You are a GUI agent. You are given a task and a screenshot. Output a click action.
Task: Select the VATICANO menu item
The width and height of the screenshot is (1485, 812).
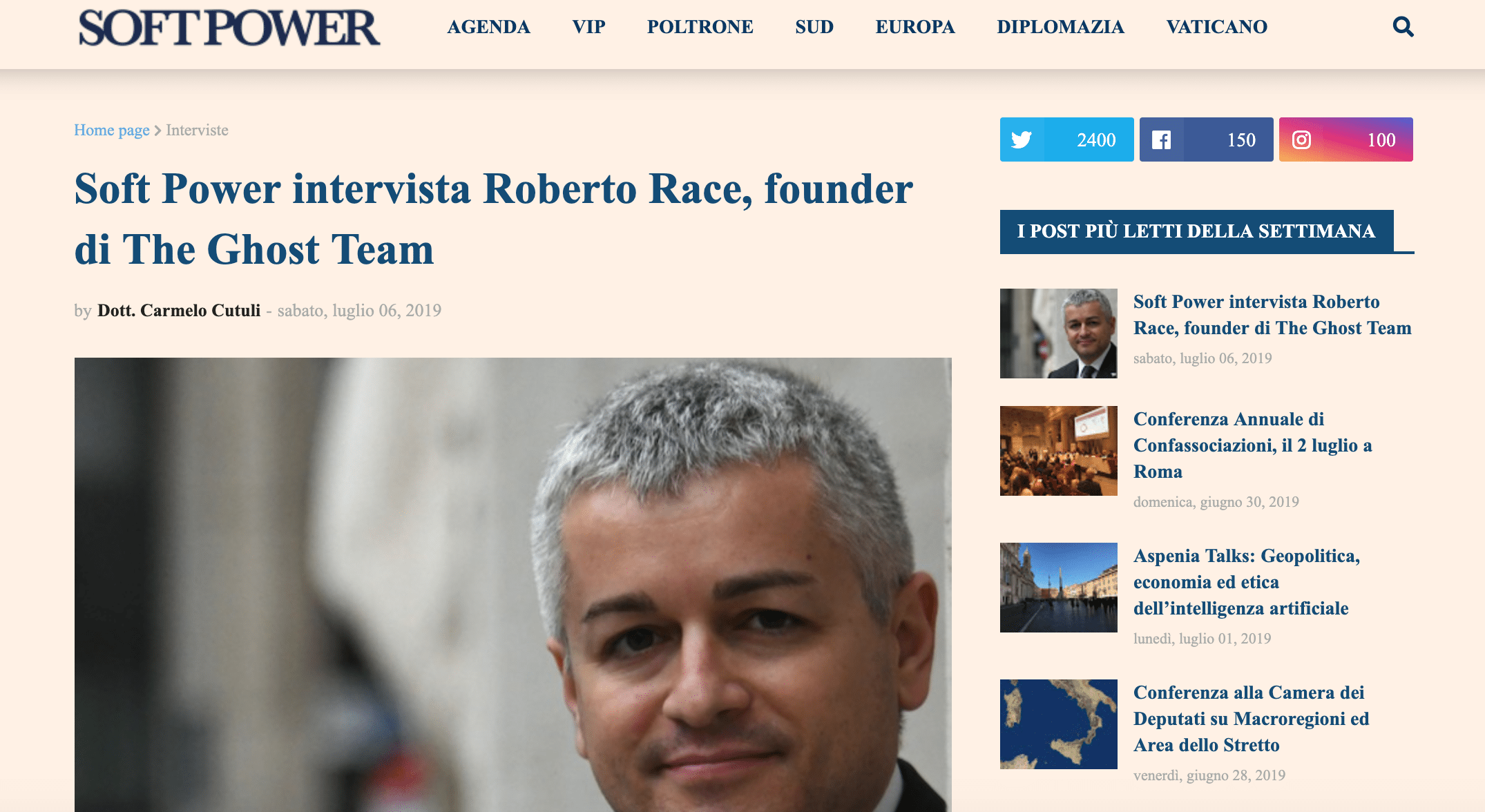(x=1216, y=27)
